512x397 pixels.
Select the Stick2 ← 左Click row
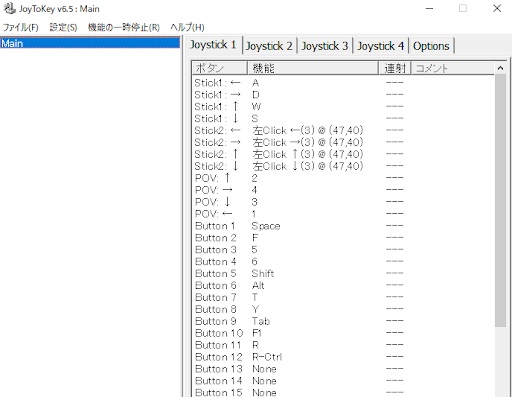pyautogui.click(x=343, y=130)
